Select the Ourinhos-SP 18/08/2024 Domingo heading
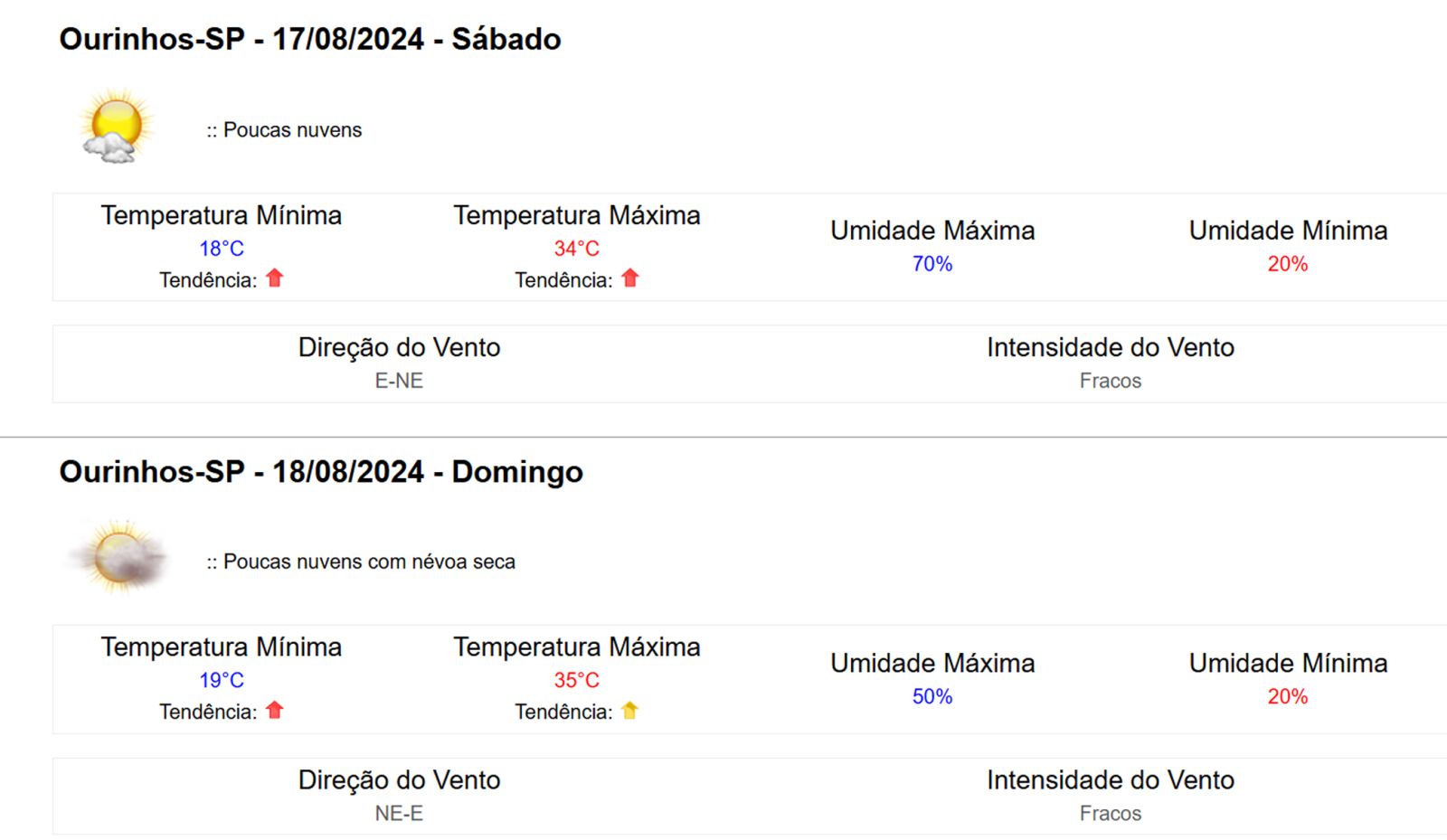The image size is (1447, 840). coord(321,471)
